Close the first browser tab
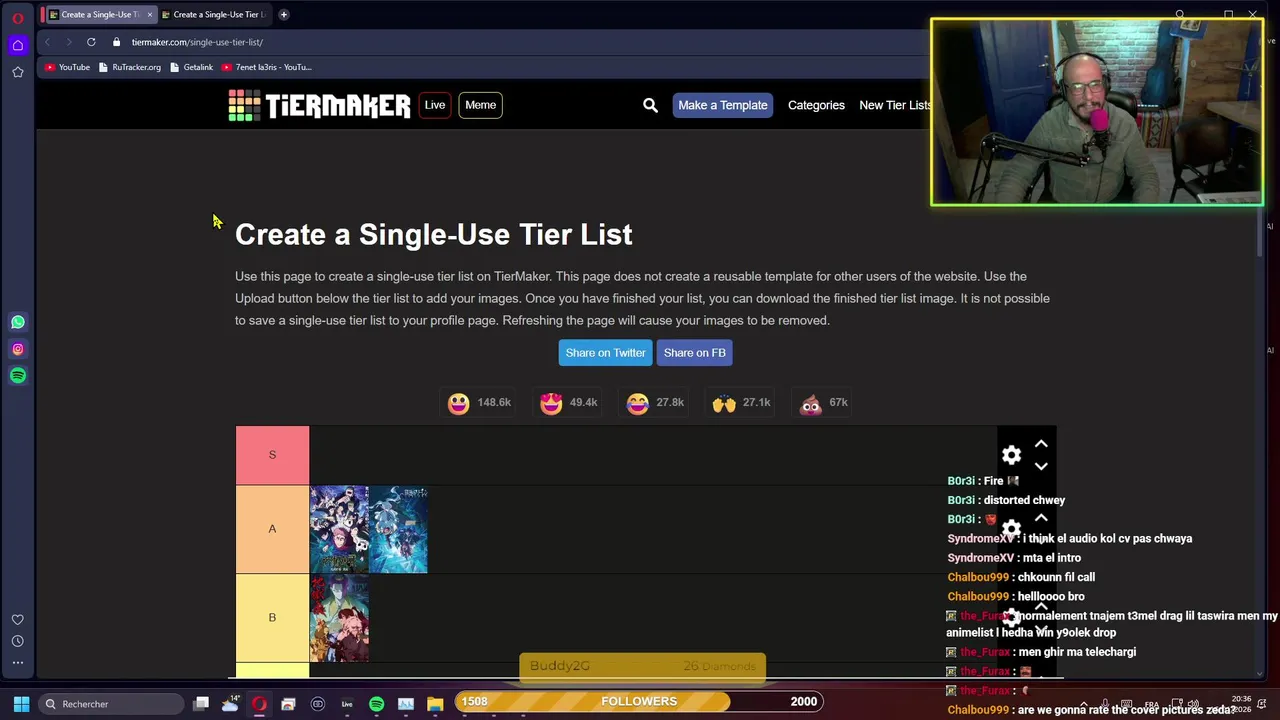The width and height of the screenshot is (1280, 720). pyautogui.click(x=149, y=14)
